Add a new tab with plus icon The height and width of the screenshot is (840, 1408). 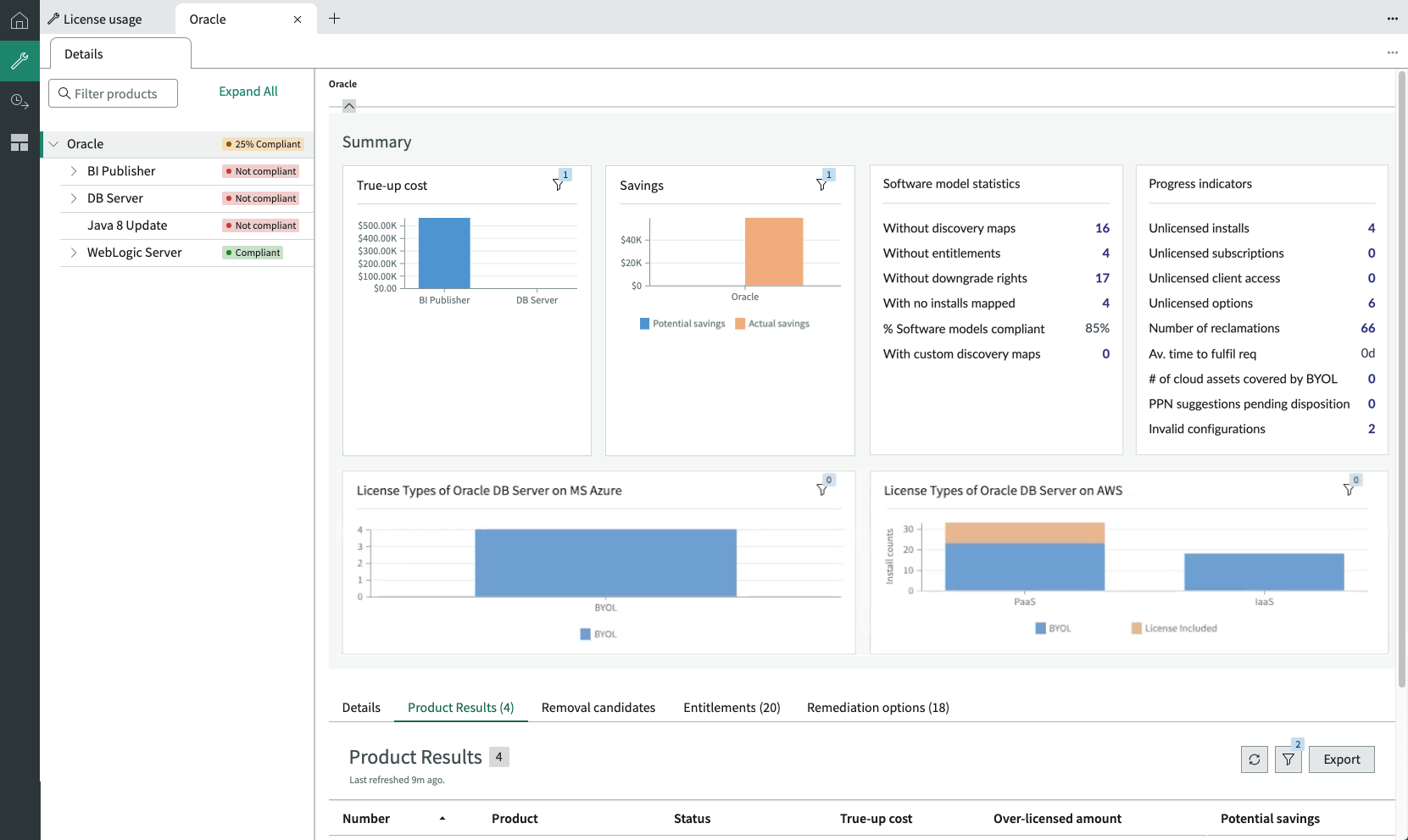335,19
